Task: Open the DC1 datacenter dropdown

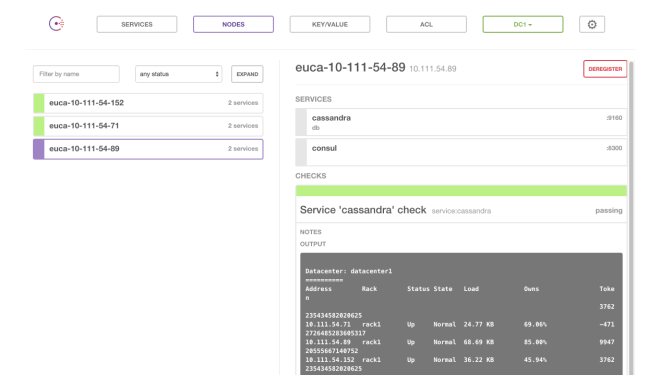Action: (523, 24)
